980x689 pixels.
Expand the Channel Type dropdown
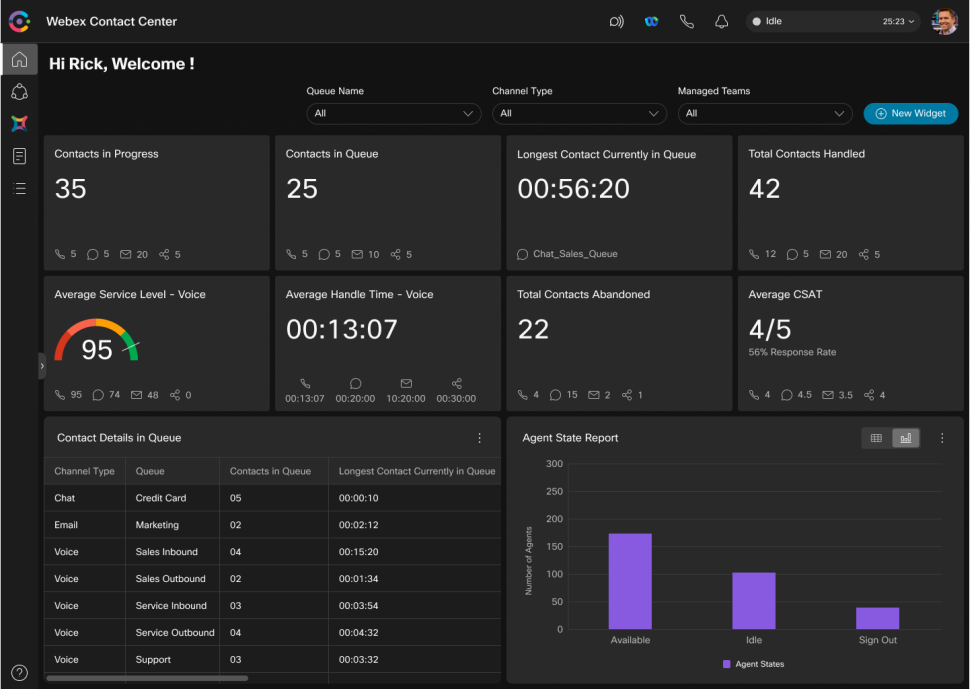[579, 114]
